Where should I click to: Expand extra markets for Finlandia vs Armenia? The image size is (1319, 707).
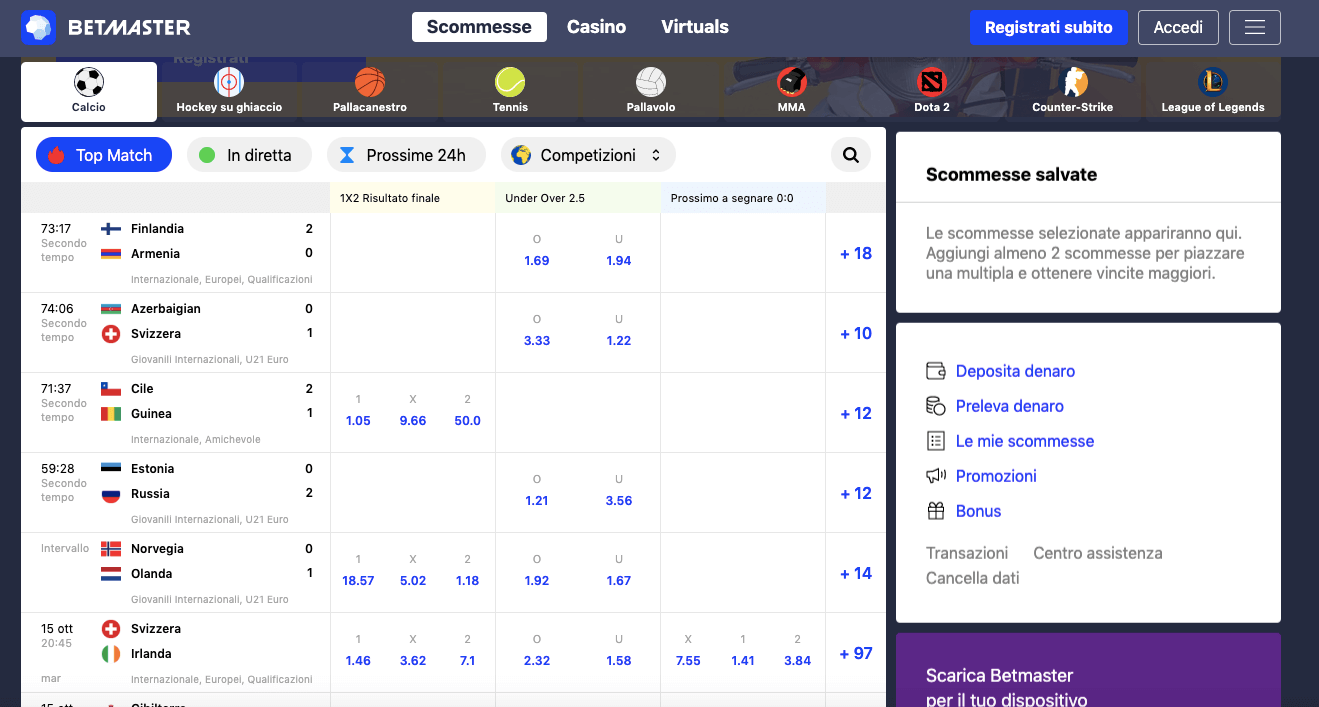pos(855,253)
